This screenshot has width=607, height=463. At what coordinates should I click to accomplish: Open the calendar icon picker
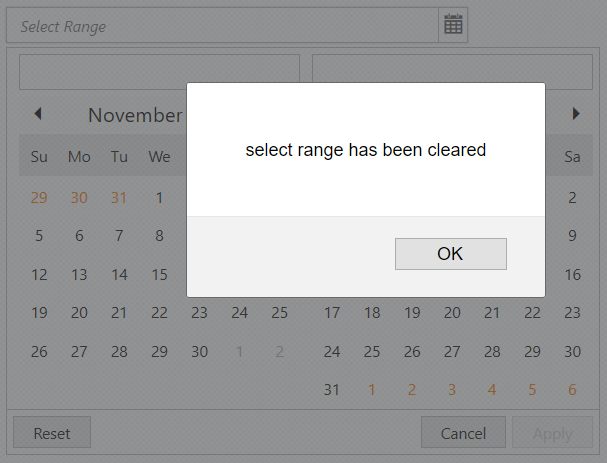pos(453,26)
